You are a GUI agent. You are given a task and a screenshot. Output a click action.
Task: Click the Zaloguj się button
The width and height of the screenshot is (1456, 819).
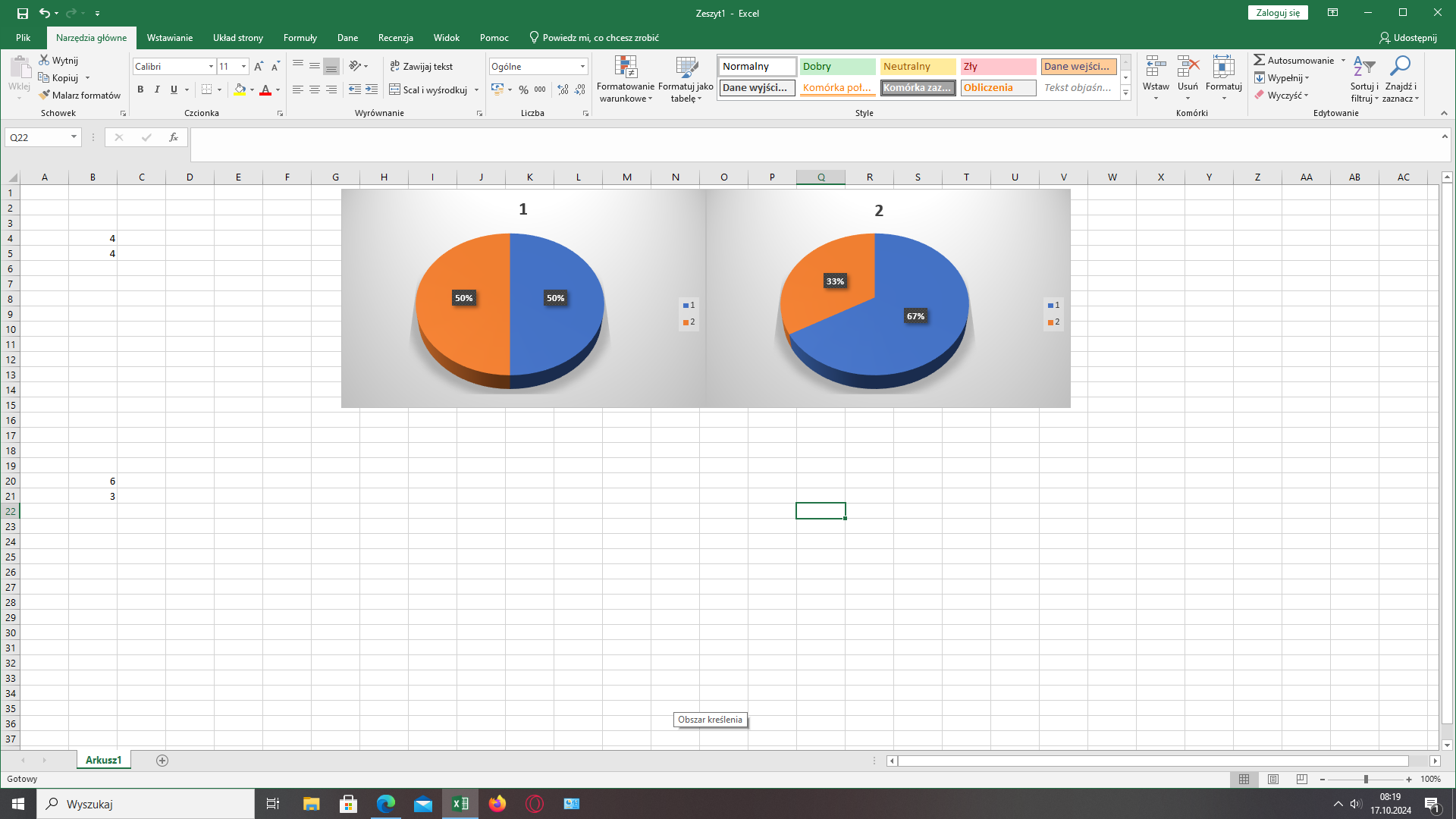[x=1278, y=13]
